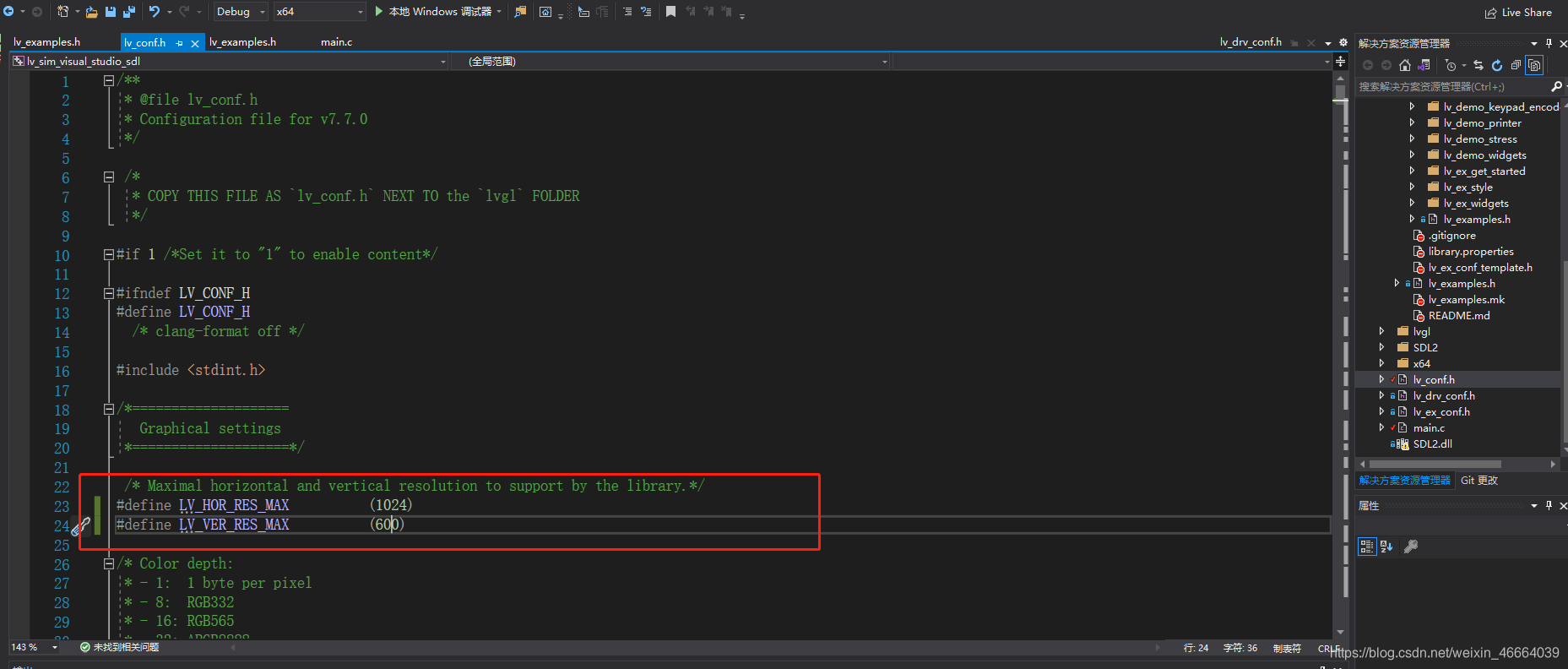Image resolution: width=1568 pixels, height=669 pixels.
Task: Expand the SDL2 folder in Solution Explorer
Action: (1381, 347)
